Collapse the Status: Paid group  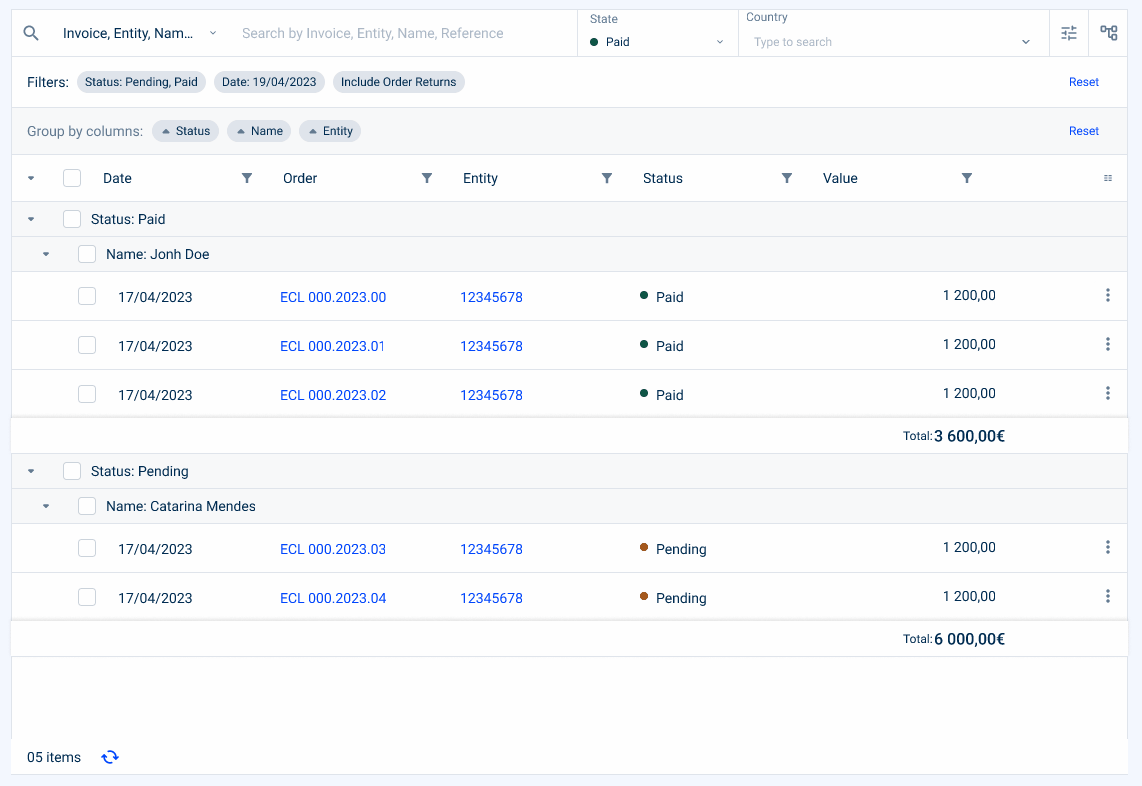coord(31,219)
